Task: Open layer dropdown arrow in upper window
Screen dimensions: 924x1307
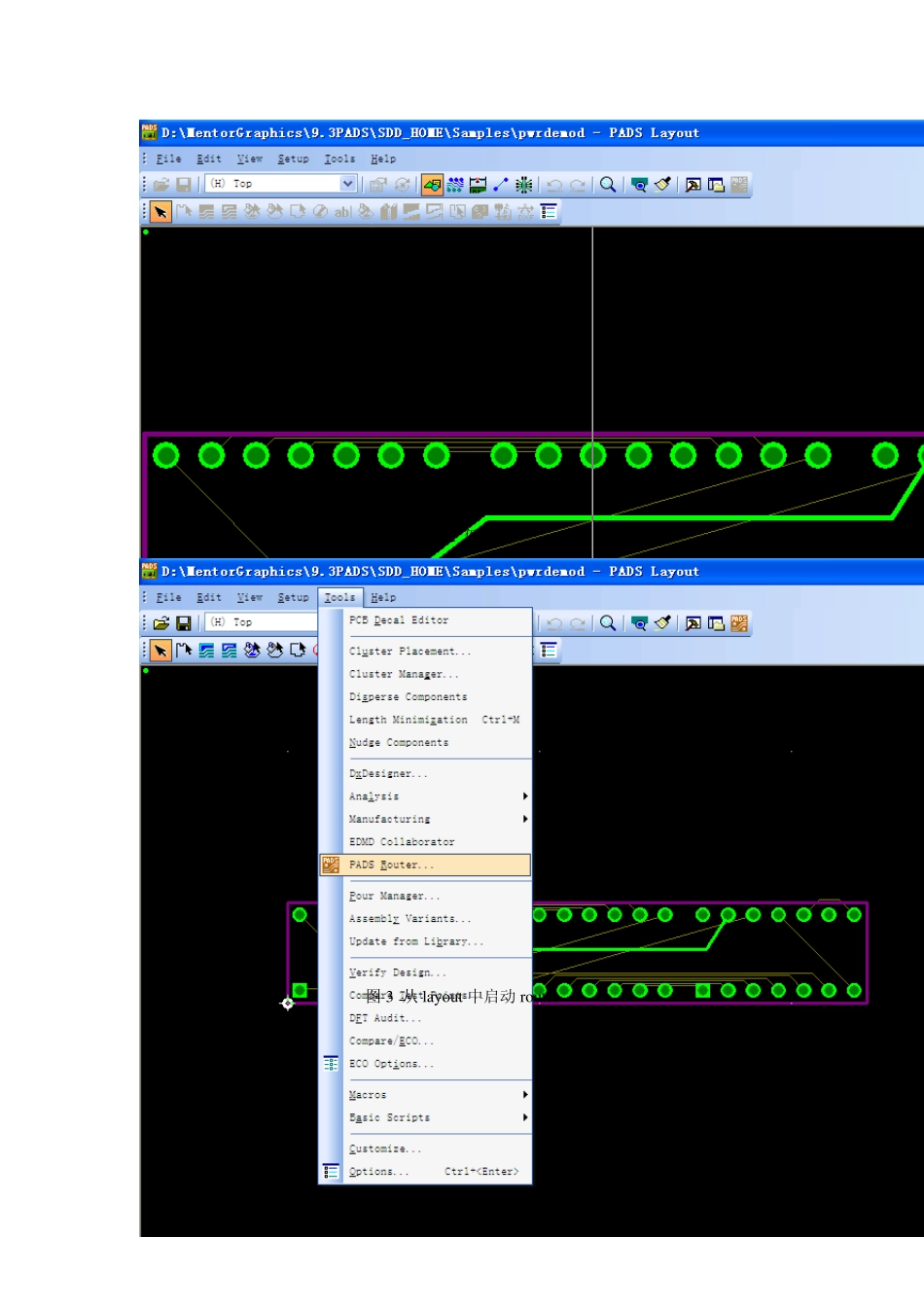Action: pyautogui.click(x=347, y=184)
